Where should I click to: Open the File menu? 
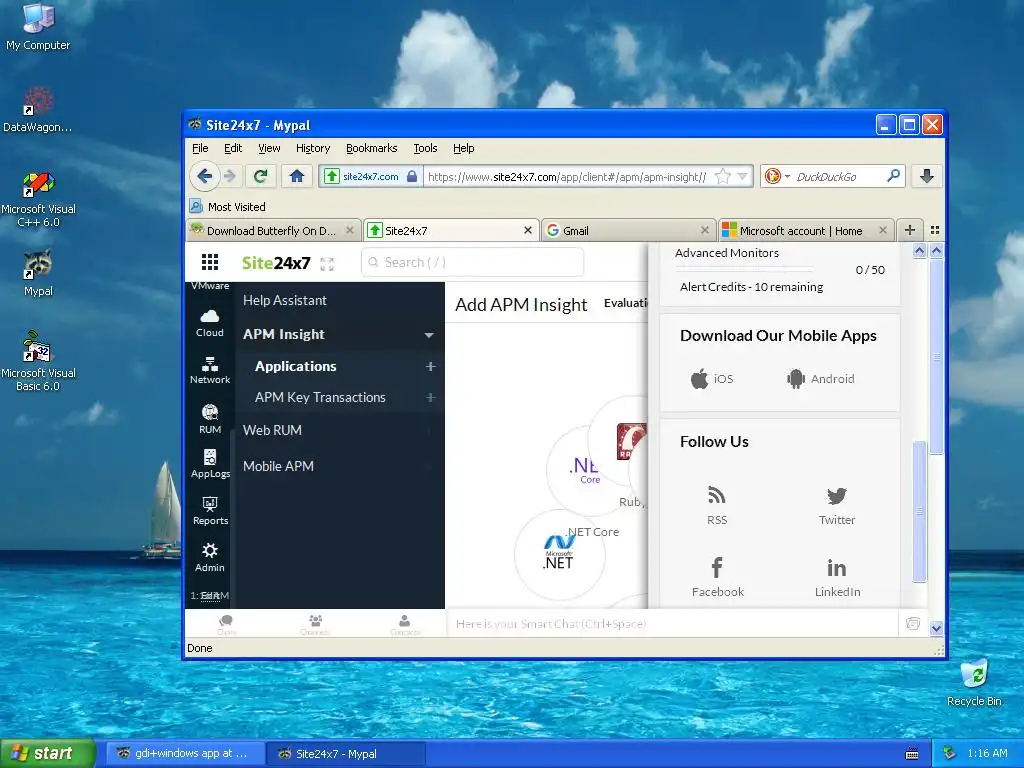point(200,148)
